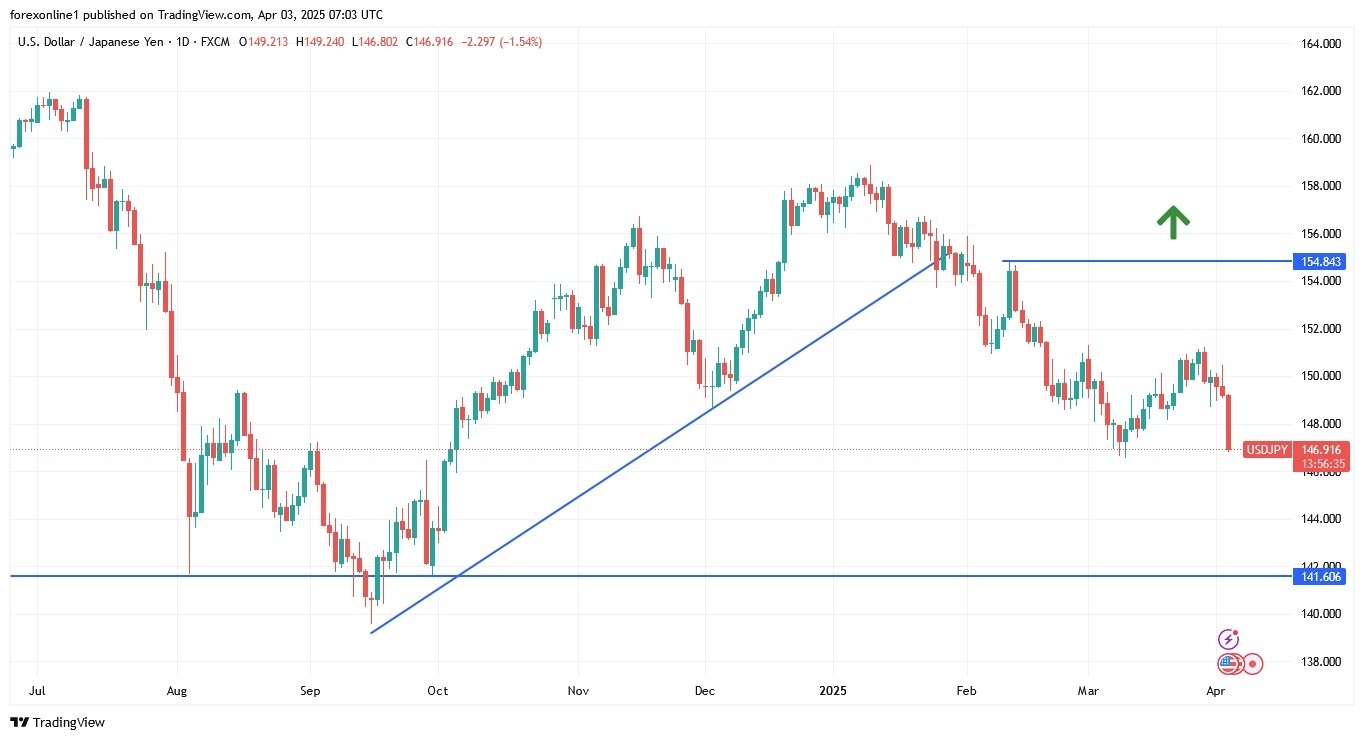Click the 2025 label on time axis
The height and width of the screenshot is (740, 1364).
point(833,690)
